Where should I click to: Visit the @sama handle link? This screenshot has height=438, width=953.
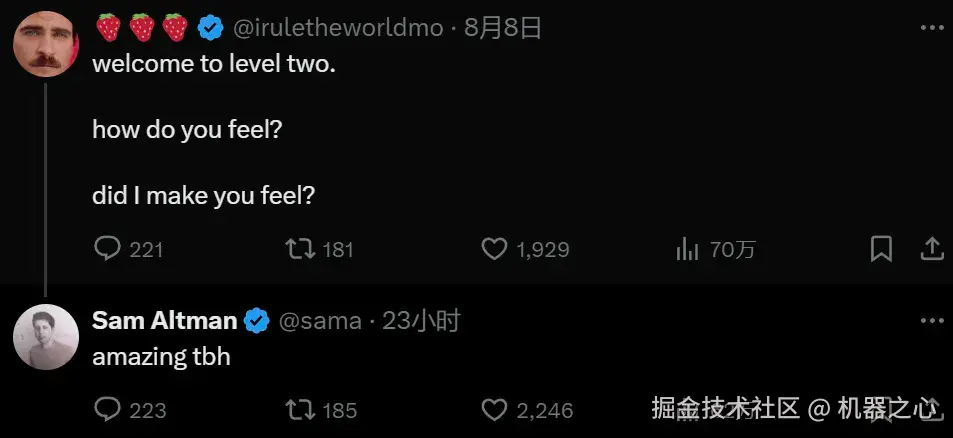point(319,321)
